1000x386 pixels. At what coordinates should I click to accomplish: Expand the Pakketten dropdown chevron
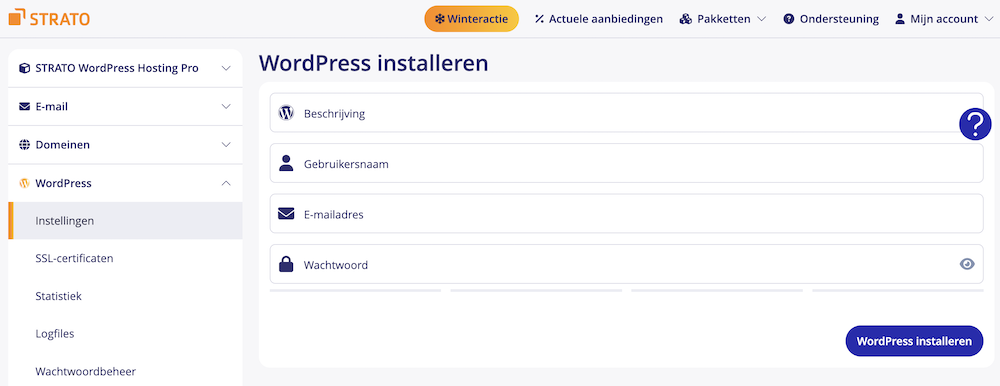(761, 19)
